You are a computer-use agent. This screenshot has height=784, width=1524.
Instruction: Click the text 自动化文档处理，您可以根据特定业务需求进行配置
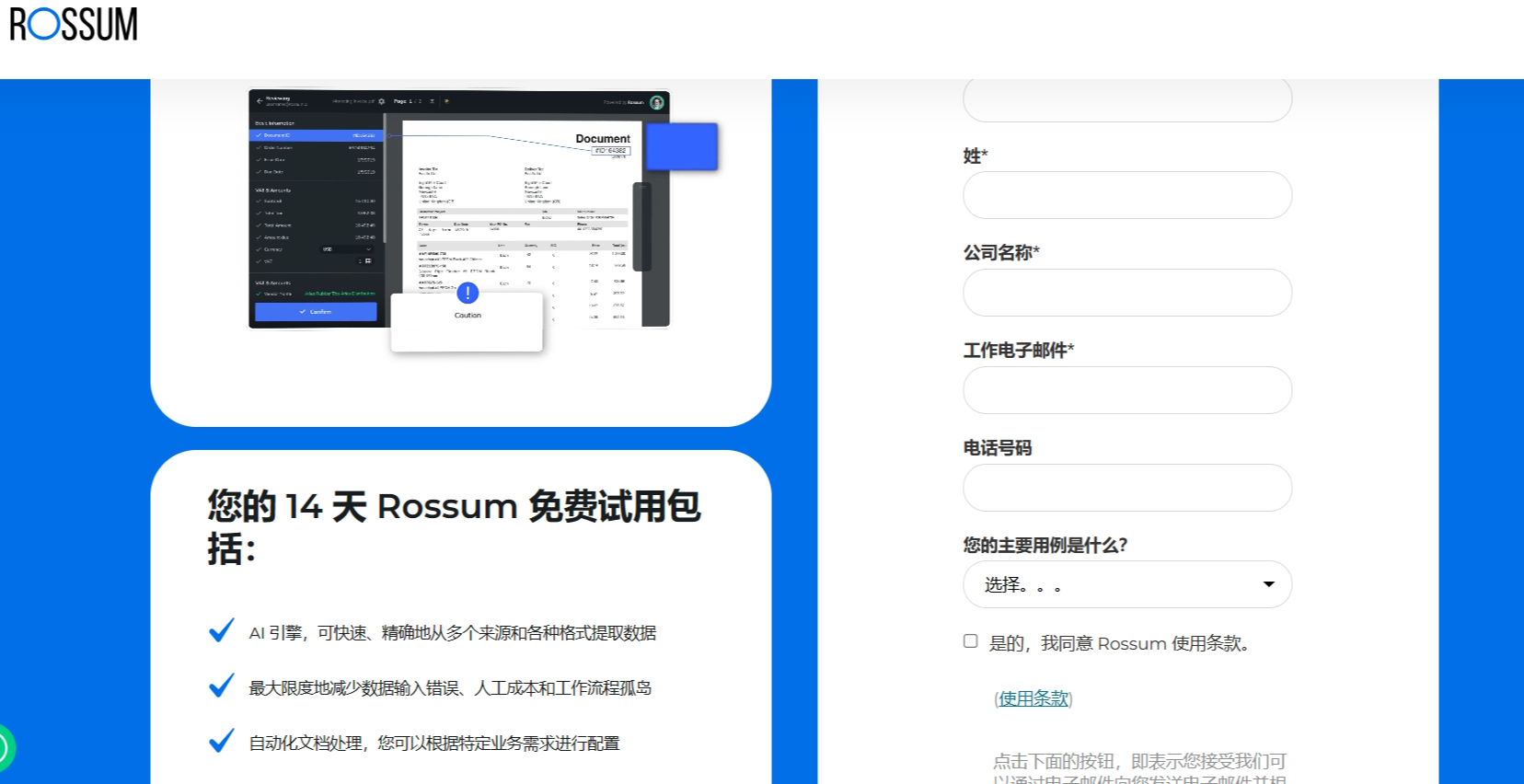tap(434, 744)
